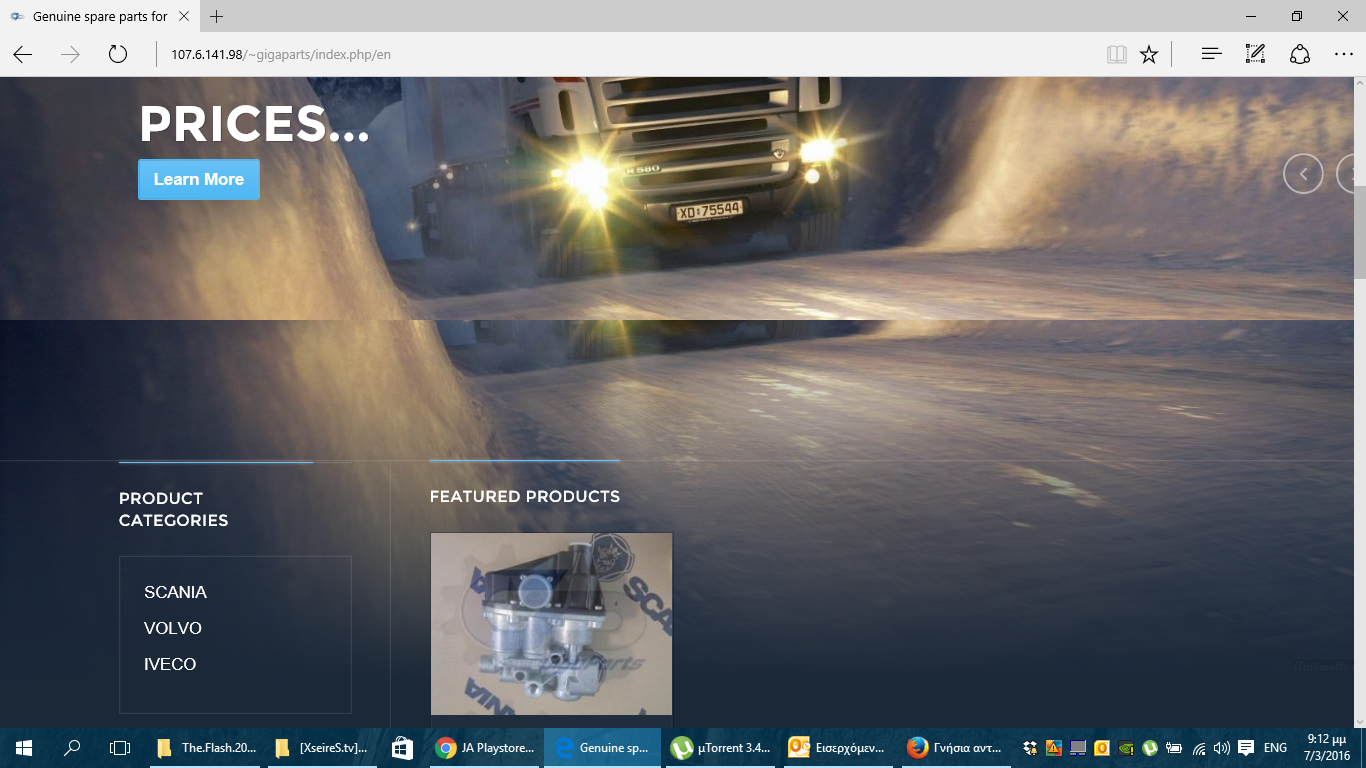The height and width of the screenshot is (768, 1366).
Task: Switch to the Chrome JA Playstore window
Action: [x=485, y=748]
